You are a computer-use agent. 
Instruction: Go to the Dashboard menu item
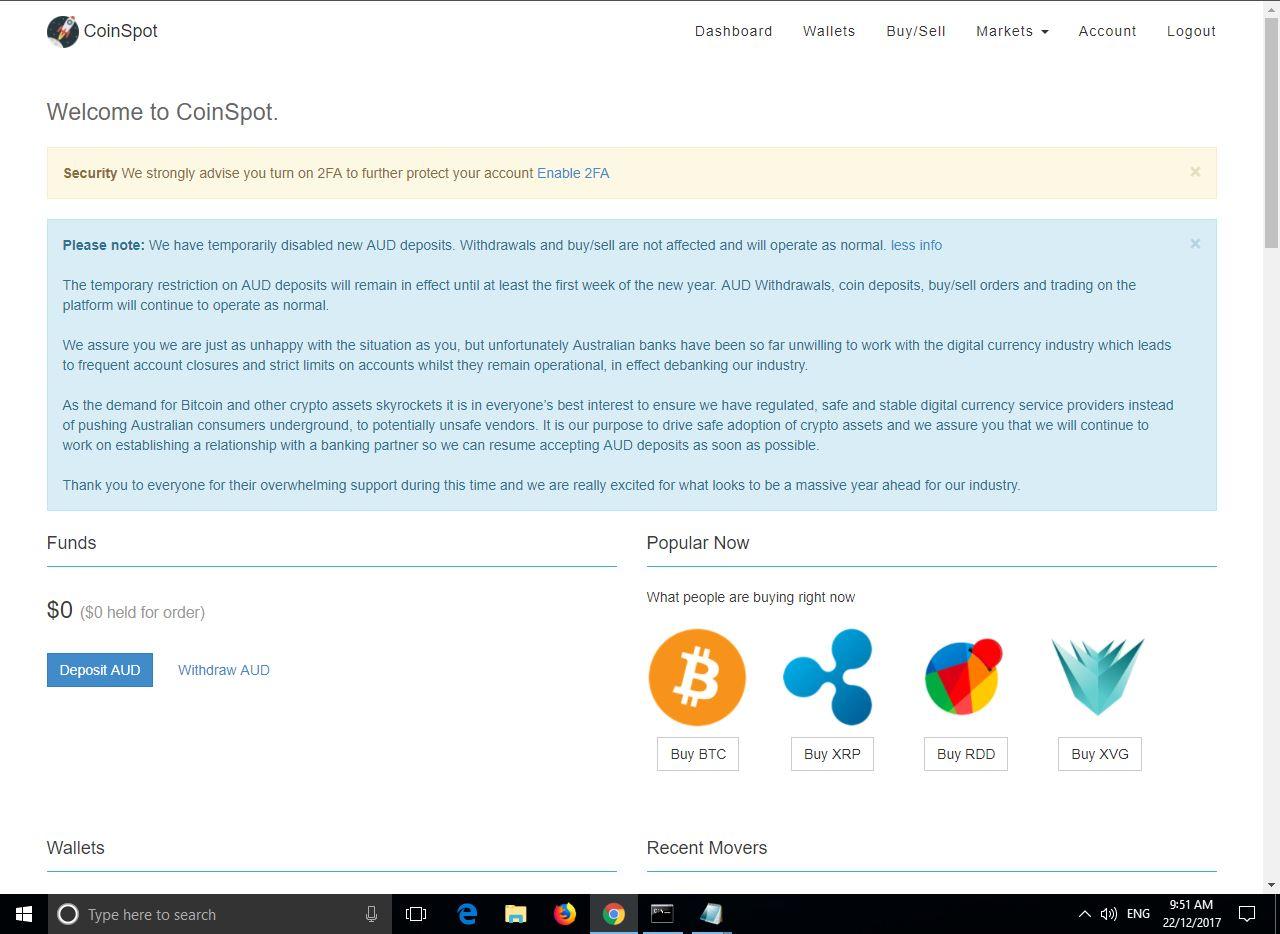pyautogui.click(x=733, y=31)
